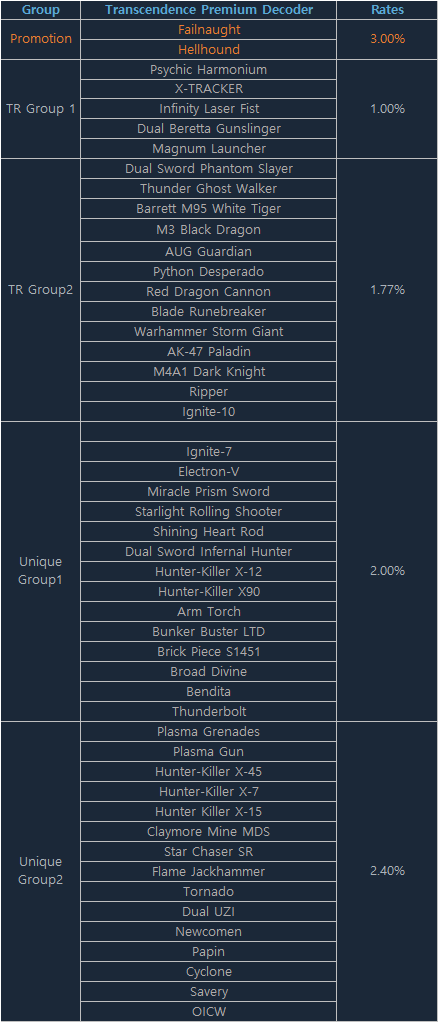Screen dimensions: 438x1022
Task: Select the 2.40% rate cell
Action: (388, 871)
